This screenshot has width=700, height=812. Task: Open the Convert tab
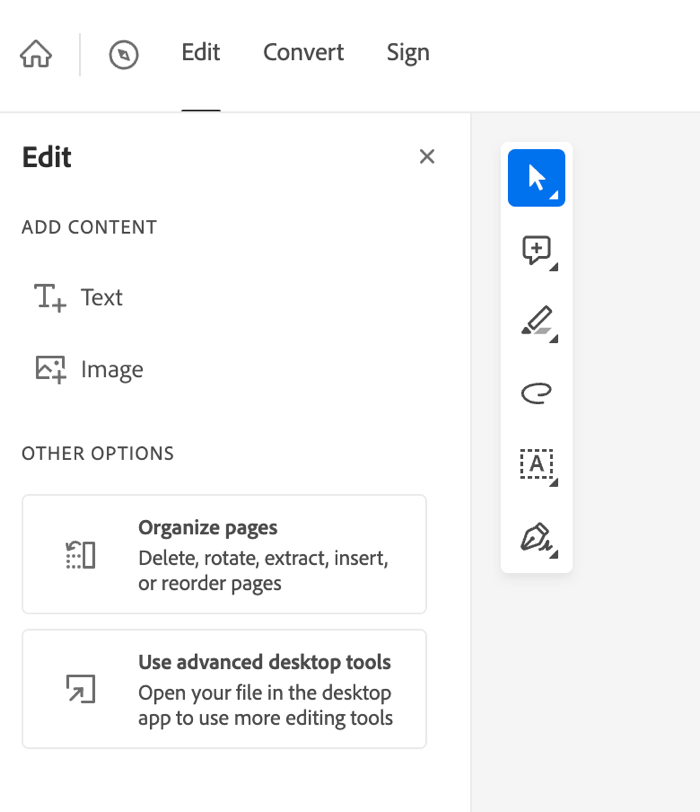coord(303,53)
